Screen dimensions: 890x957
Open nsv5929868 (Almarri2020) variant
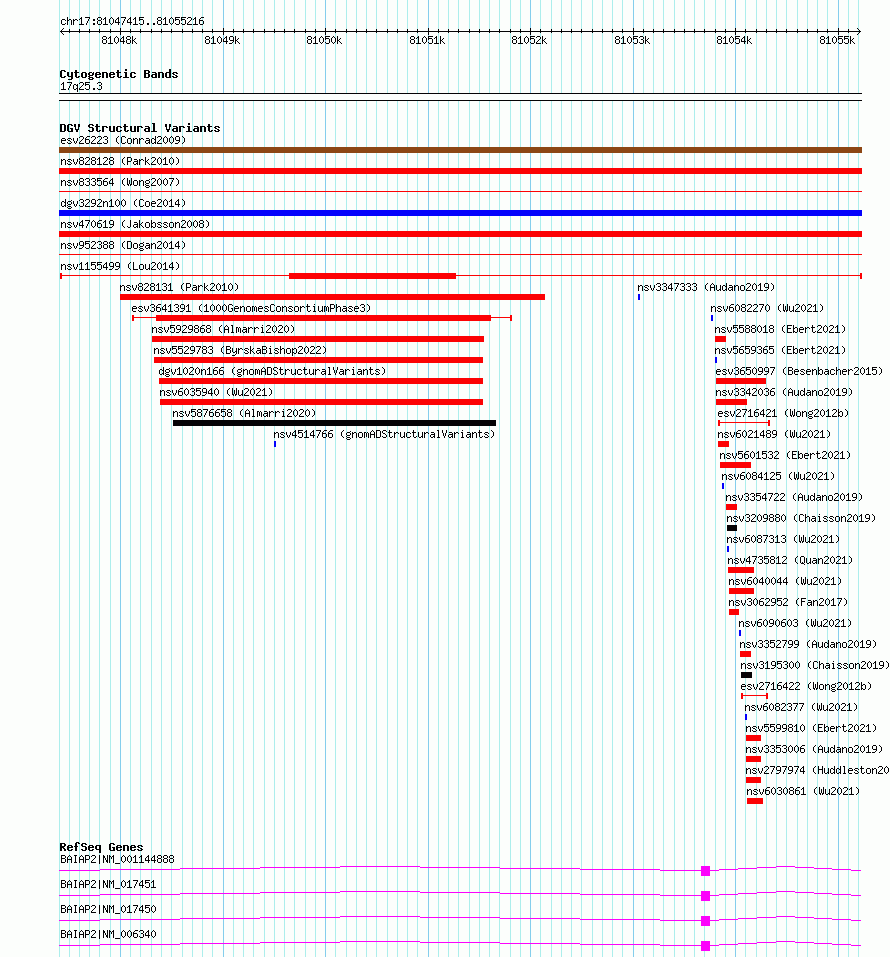coord(223,330)
